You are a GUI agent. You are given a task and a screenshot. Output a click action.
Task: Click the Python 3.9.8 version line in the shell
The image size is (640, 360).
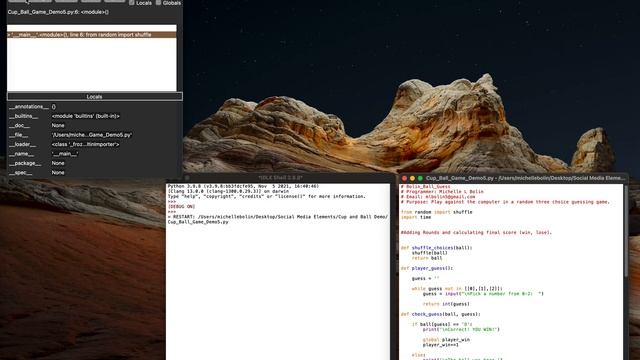click(x=243, y=186)
